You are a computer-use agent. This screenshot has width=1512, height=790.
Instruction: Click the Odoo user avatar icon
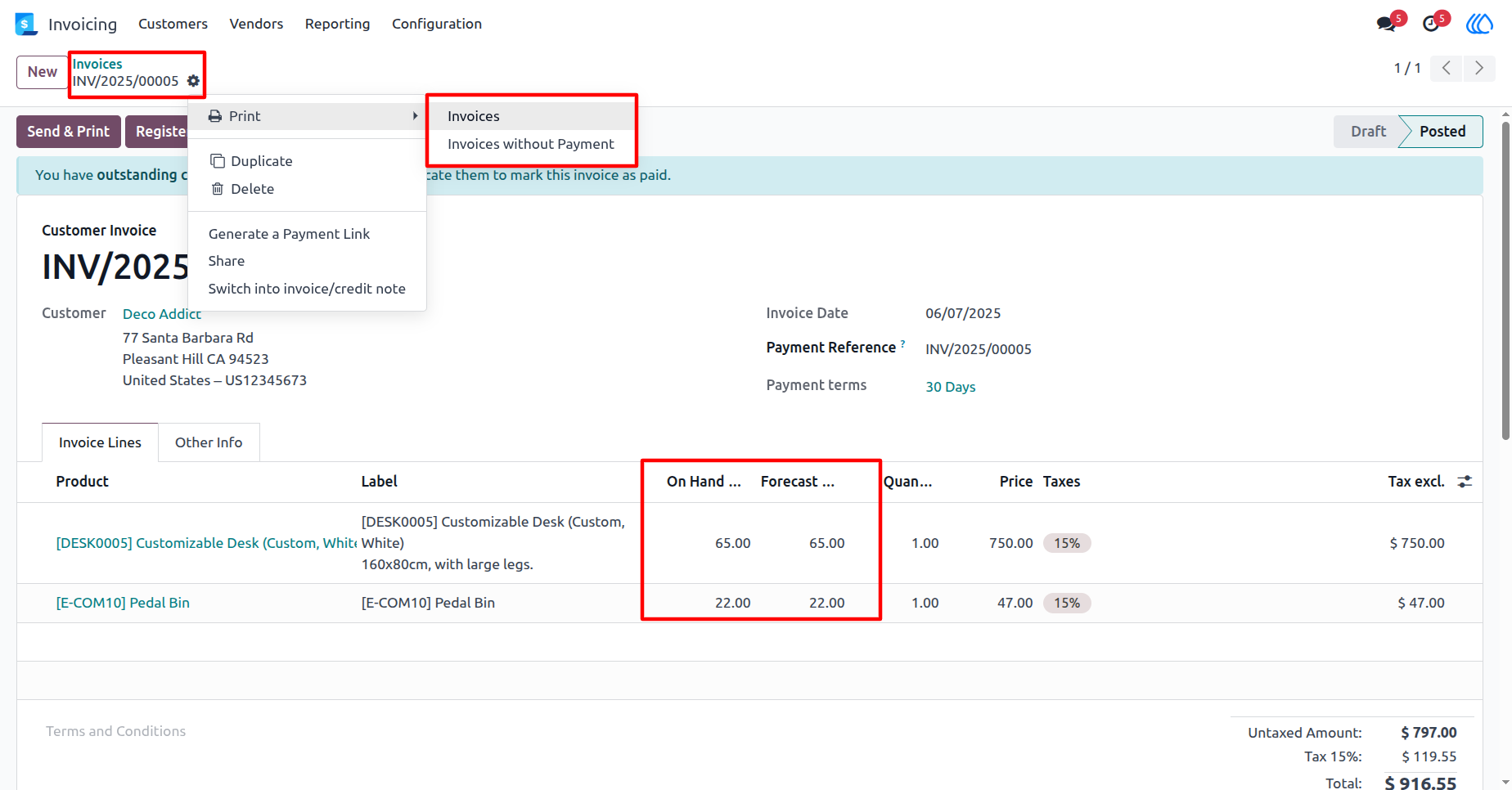point(1479,24)
